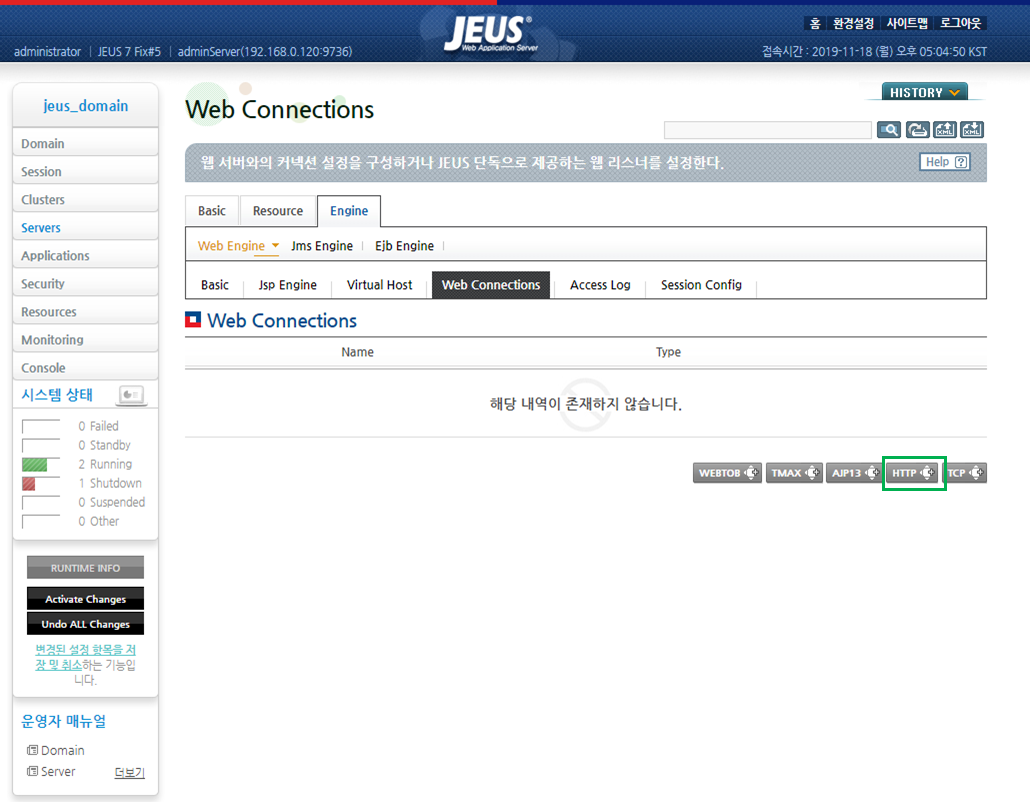The height and width of the screenshot is (802, 1030).
Task: Open the Web Engine dropdown arrow
Action: (275, 245)
